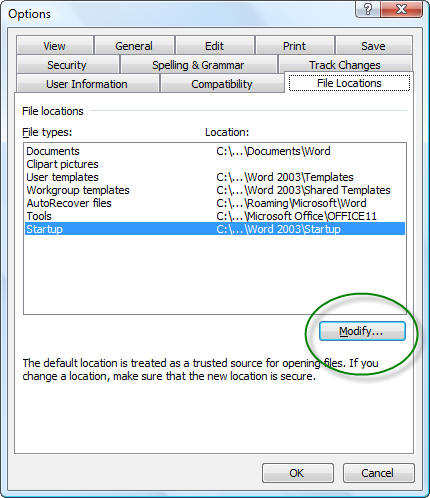Switch to Spelling & Grammar tab
The image size is (430, 498).
(198, 65)
